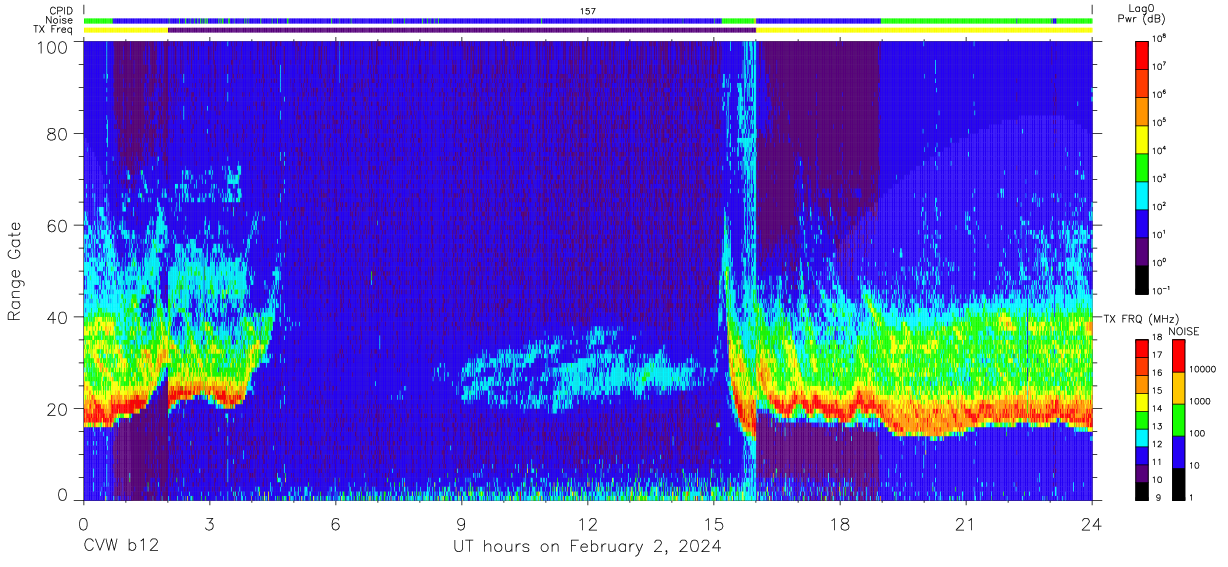Click the 80 tick on Range Gate axis

coord(58,134)
